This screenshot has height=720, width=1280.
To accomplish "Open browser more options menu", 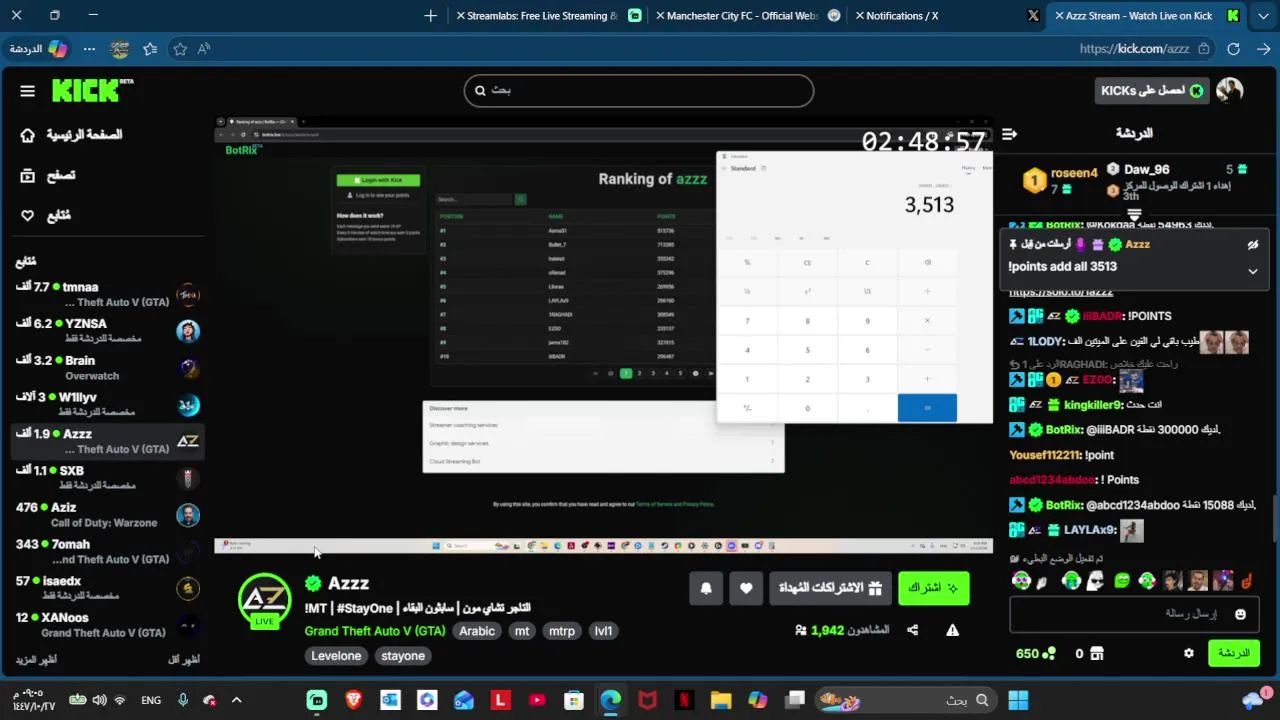I will point(90,49).
